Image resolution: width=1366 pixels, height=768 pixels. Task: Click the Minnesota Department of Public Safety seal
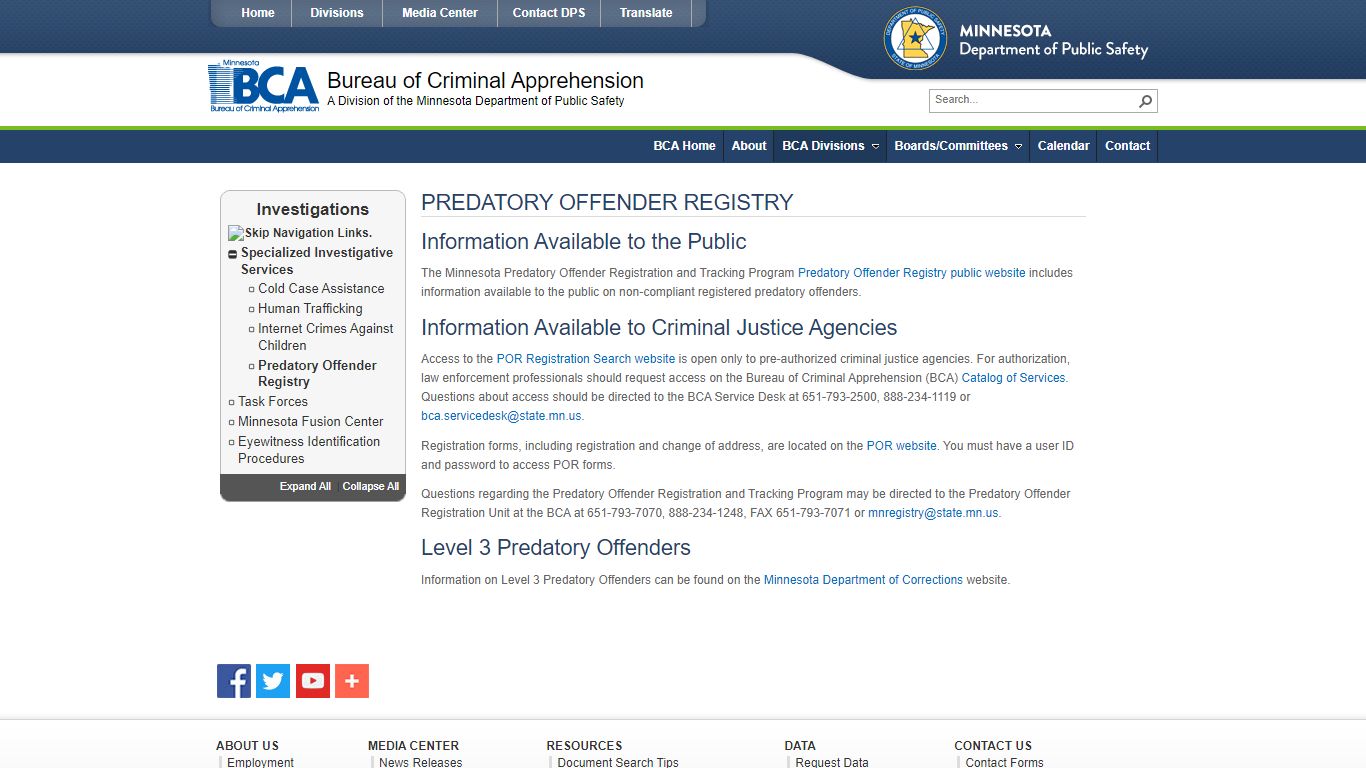[915, 38]
